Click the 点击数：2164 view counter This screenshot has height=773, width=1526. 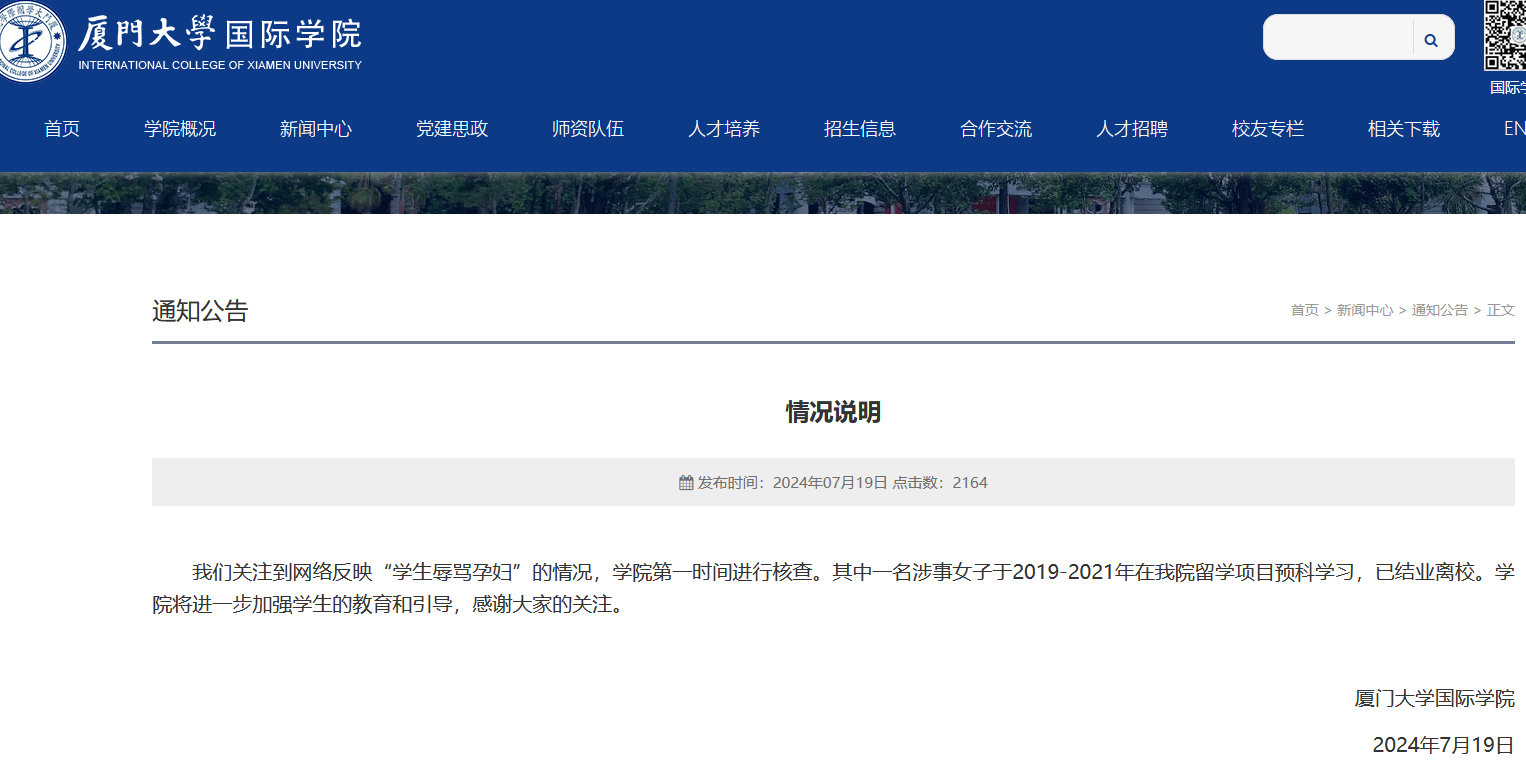(940, 483)
